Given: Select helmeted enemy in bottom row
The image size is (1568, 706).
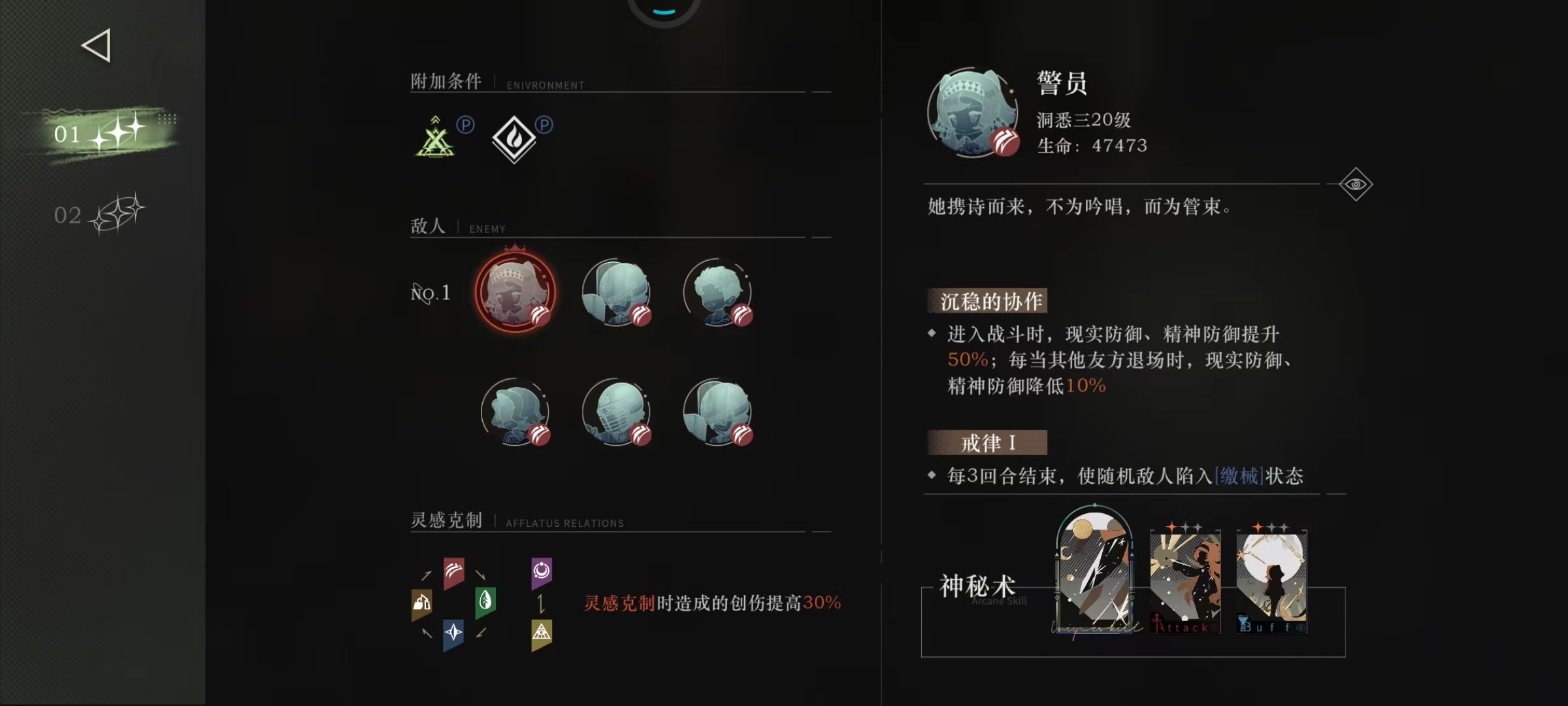Looking at the screenshot, I should coord(616,412).
